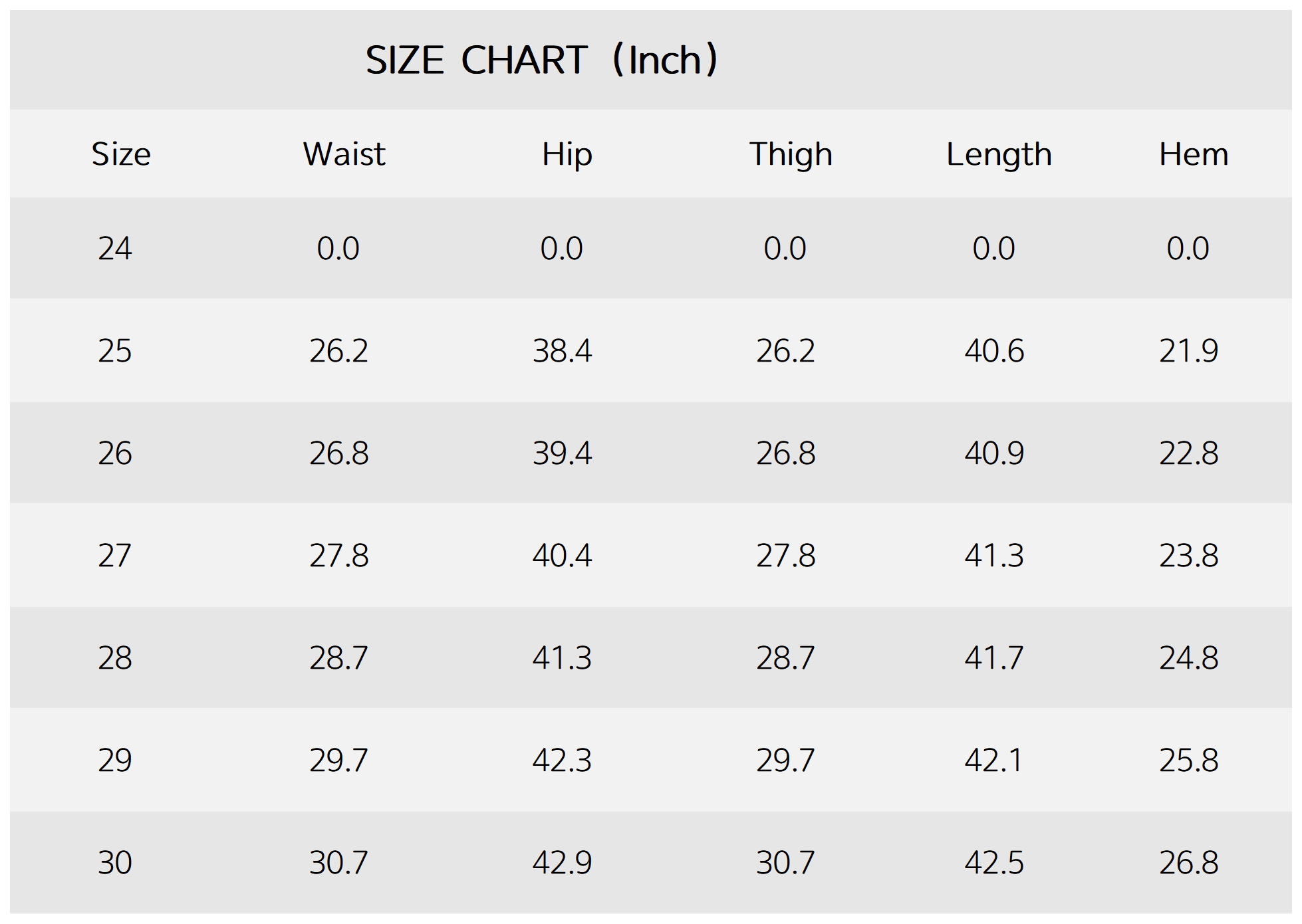Select the Size column header
Screen dimensions: 1302x924
point(121,154)
